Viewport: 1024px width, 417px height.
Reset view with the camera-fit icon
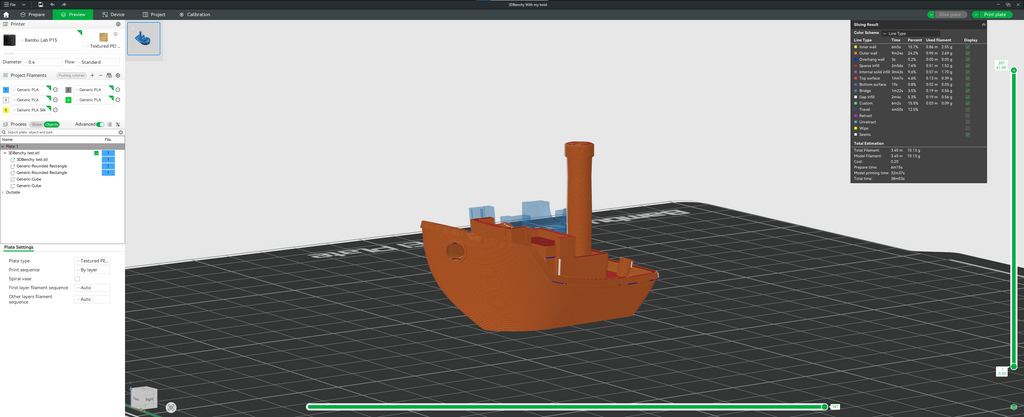[x=171, y=407]
